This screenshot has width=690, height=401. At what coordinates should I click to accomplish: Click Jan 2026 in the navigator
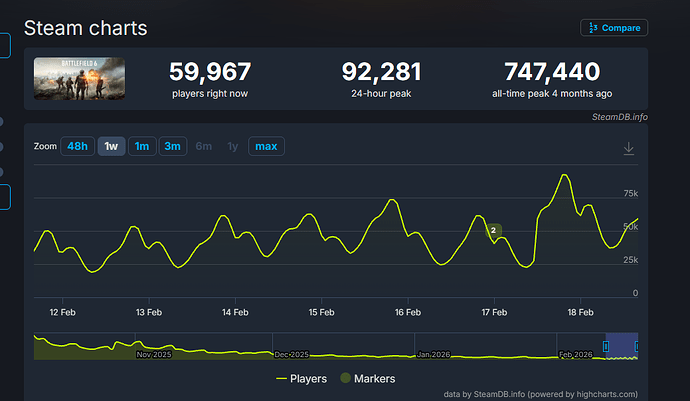[x=433, y=354]
